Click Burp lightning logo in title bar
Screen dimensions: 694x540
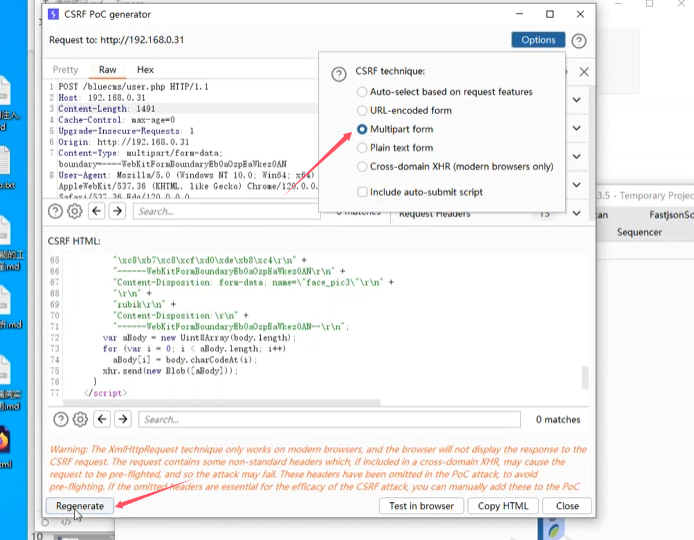click(x=53, y=14)
